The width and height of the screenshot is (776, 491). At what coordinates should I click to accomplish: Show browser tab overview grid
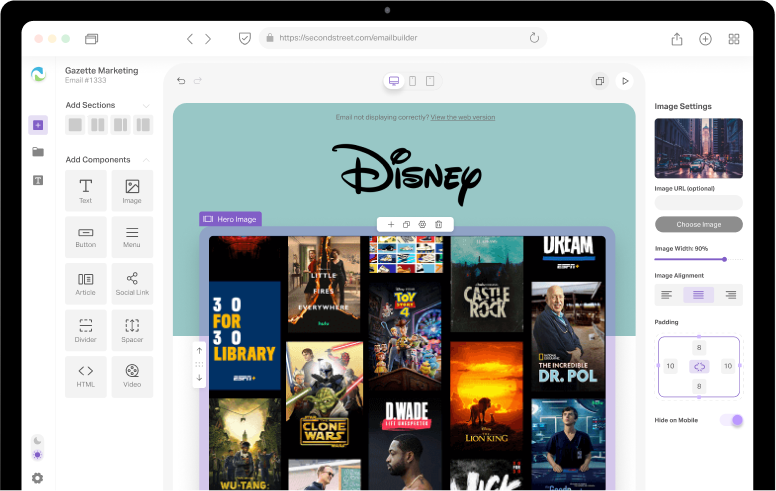734,39
